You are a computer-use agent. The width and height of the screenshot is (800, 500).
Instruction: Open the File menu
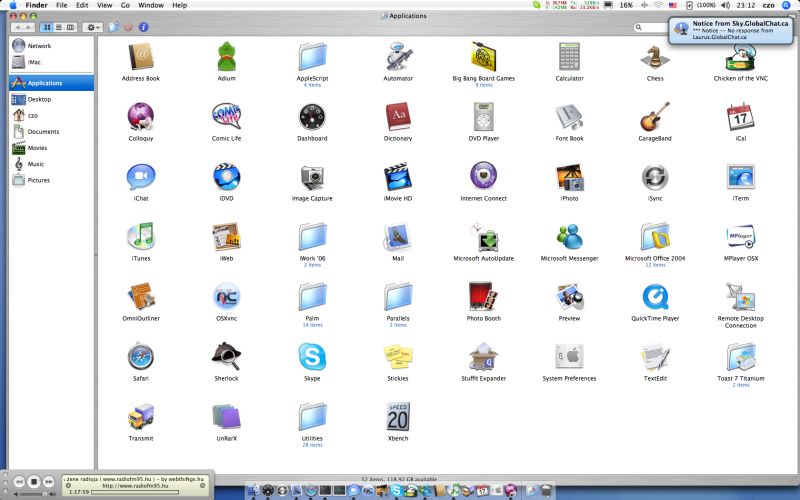pos(62,5)
